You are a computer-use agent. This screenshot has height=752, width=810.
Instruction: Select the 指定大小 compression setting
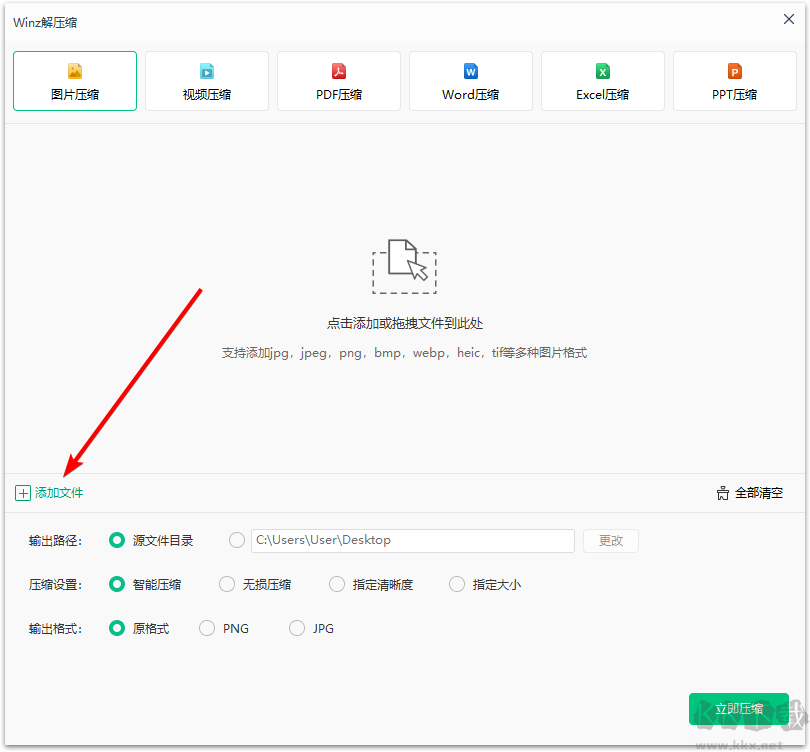(456, 584)
